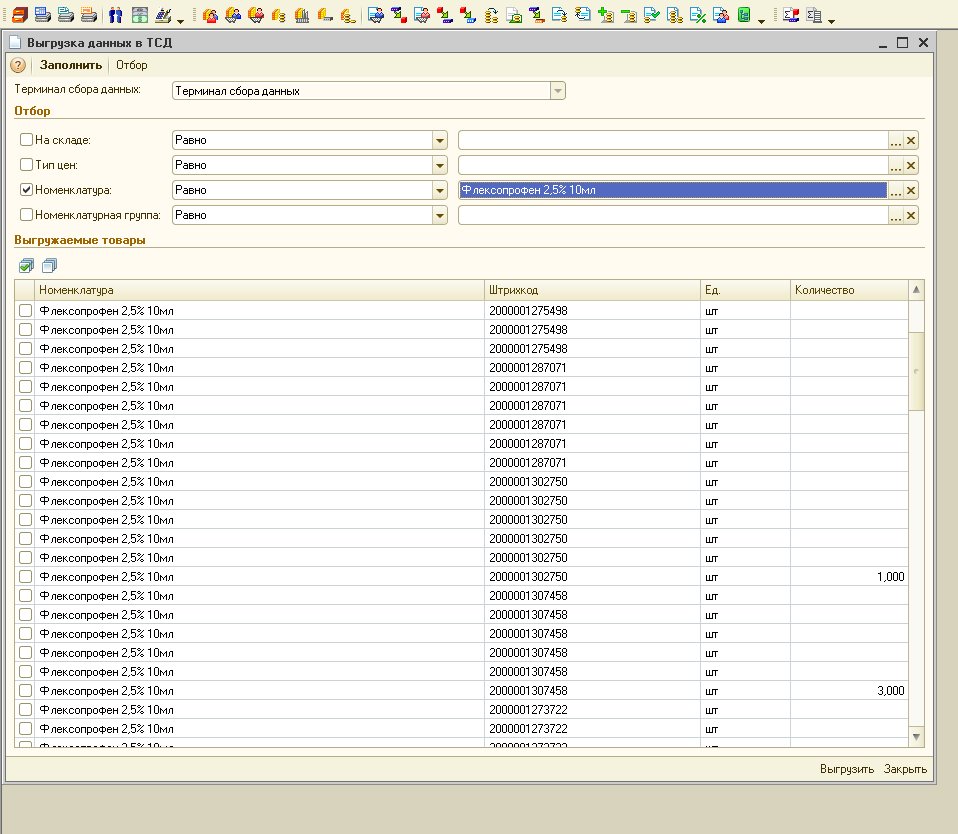This screenshot has height=834, width=958.
Task: Toggle the Тип цен filter checkbox
Action: tap(27, 165)
